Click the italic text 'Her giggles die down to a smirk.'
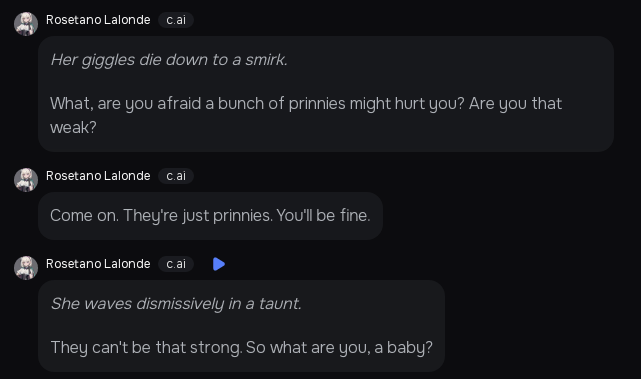641x379 pixels. tap(169, 60)
